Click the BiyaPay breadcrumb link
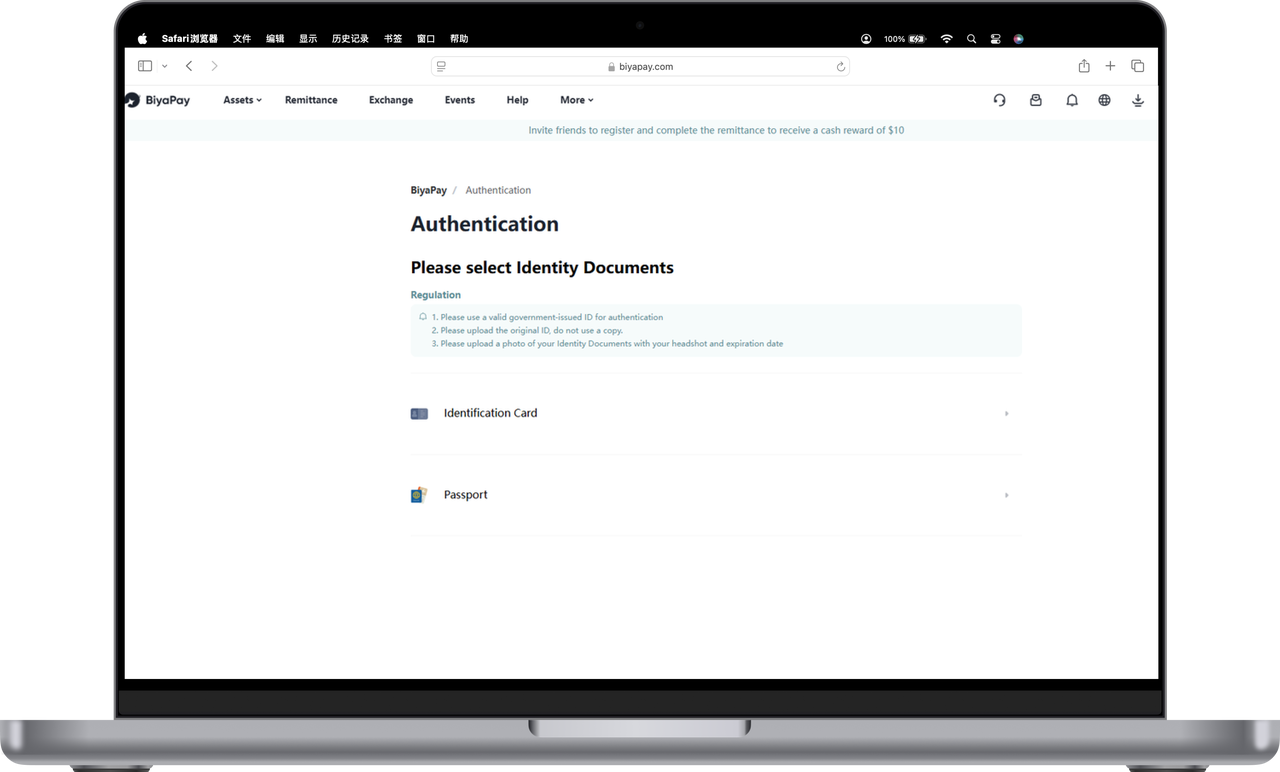Viewport: 1280px width, 772px height. (429, 190)
